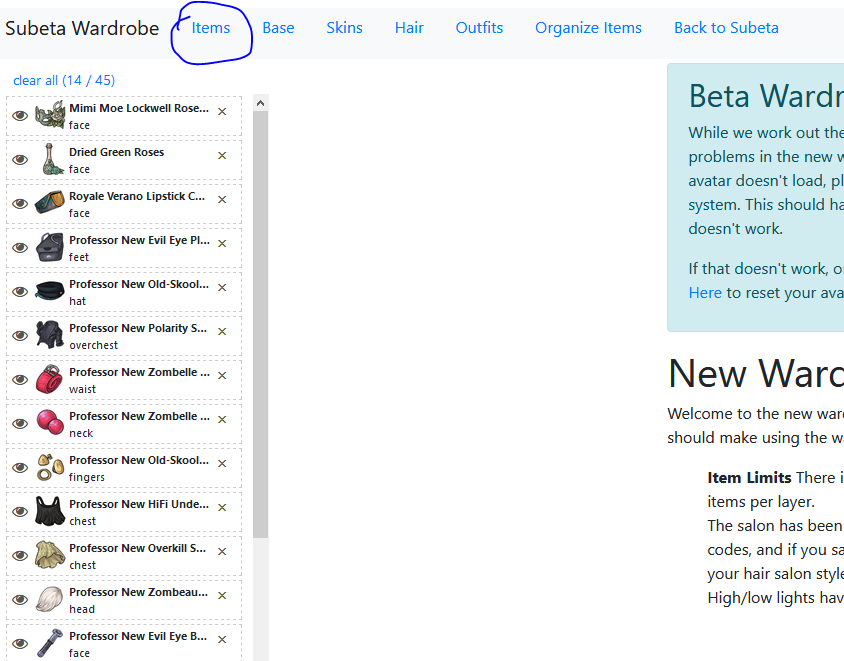Remove Professor New Polarity overchest item
Image resolution: width=844 pixels, height=661 pixels.
(x=222, y=332)
